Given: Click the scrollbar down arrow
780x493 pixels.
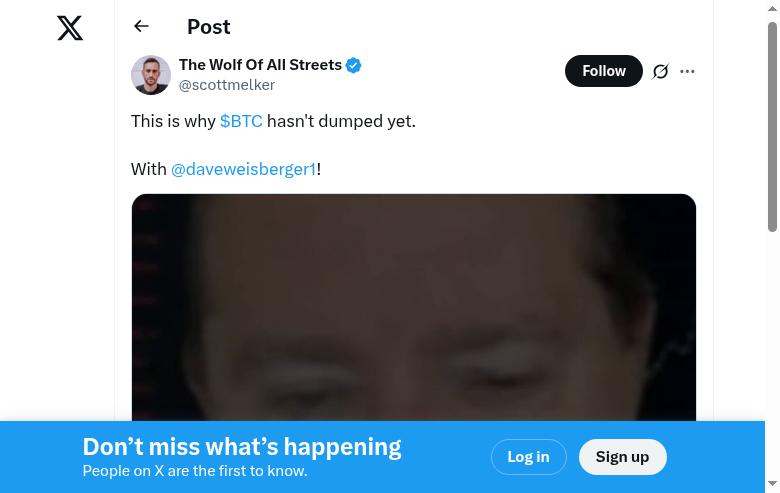Looking at the screenshot, I should pyautogui.click(x=772, y=484).
